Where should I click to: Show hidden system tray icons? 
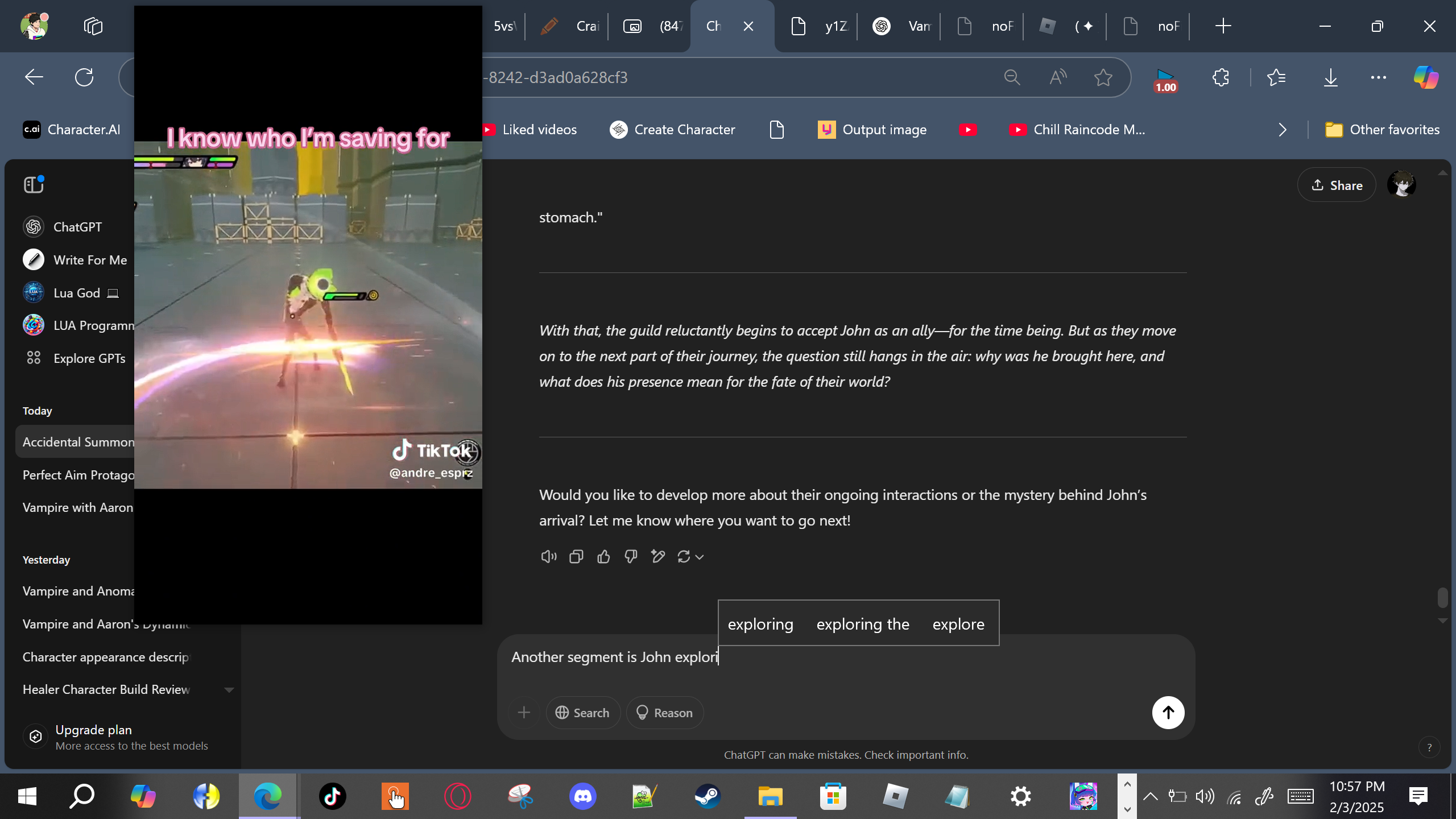tap(1151, 796)
